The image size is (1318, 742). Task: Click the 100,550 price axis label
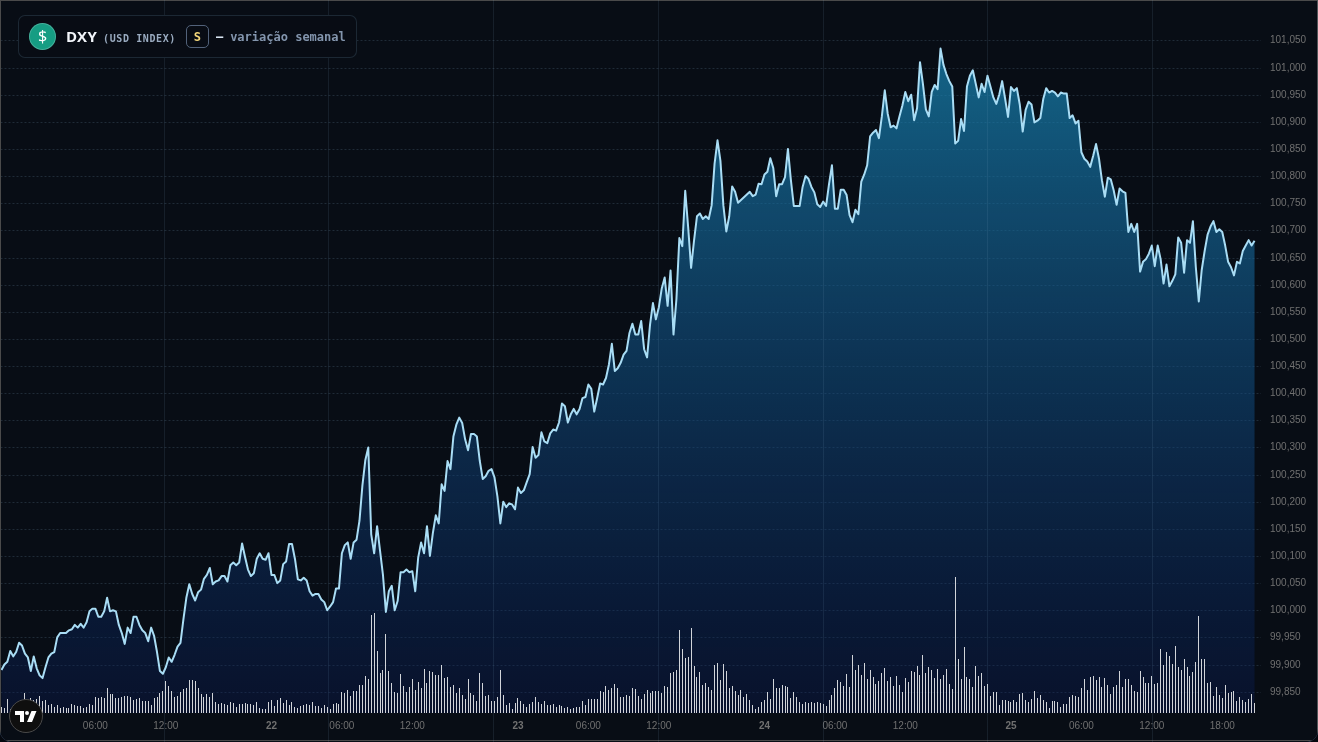click(x=1288, y=311)
